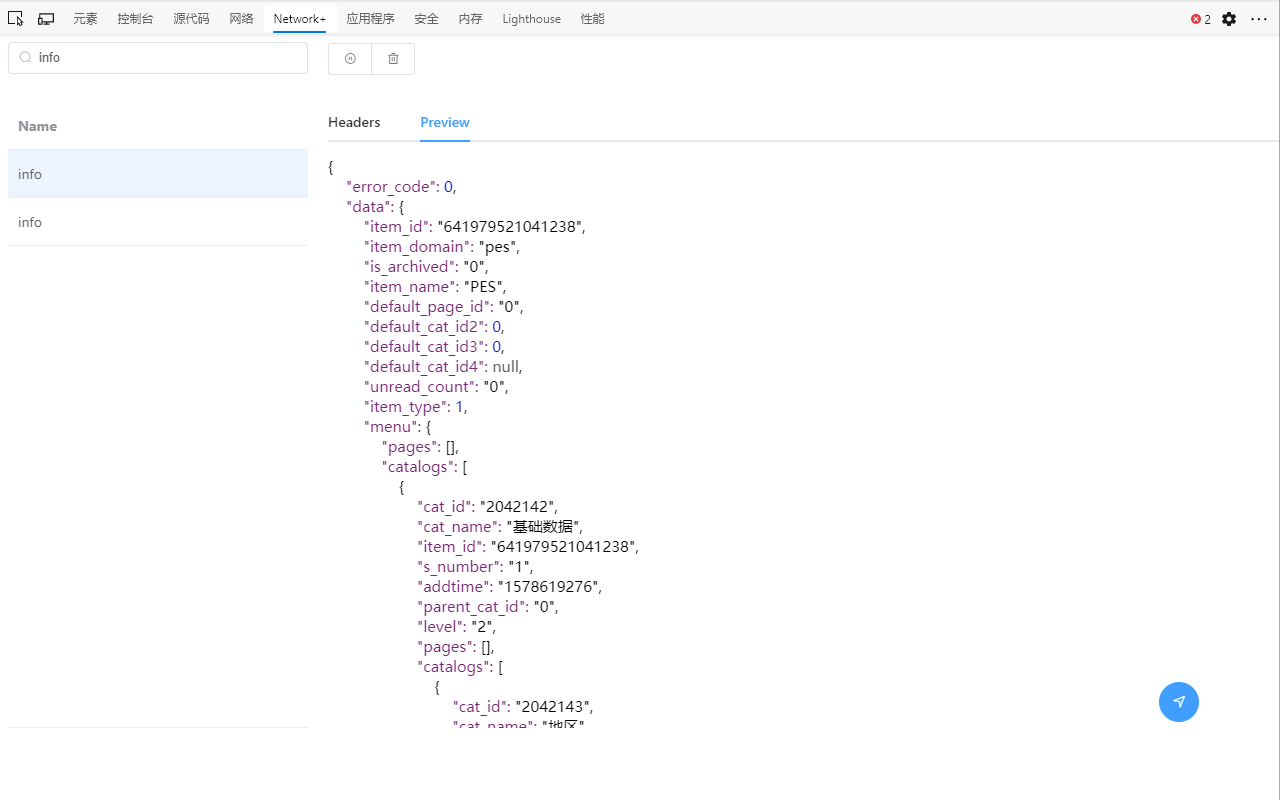Select the second info request row

(158, 222)
